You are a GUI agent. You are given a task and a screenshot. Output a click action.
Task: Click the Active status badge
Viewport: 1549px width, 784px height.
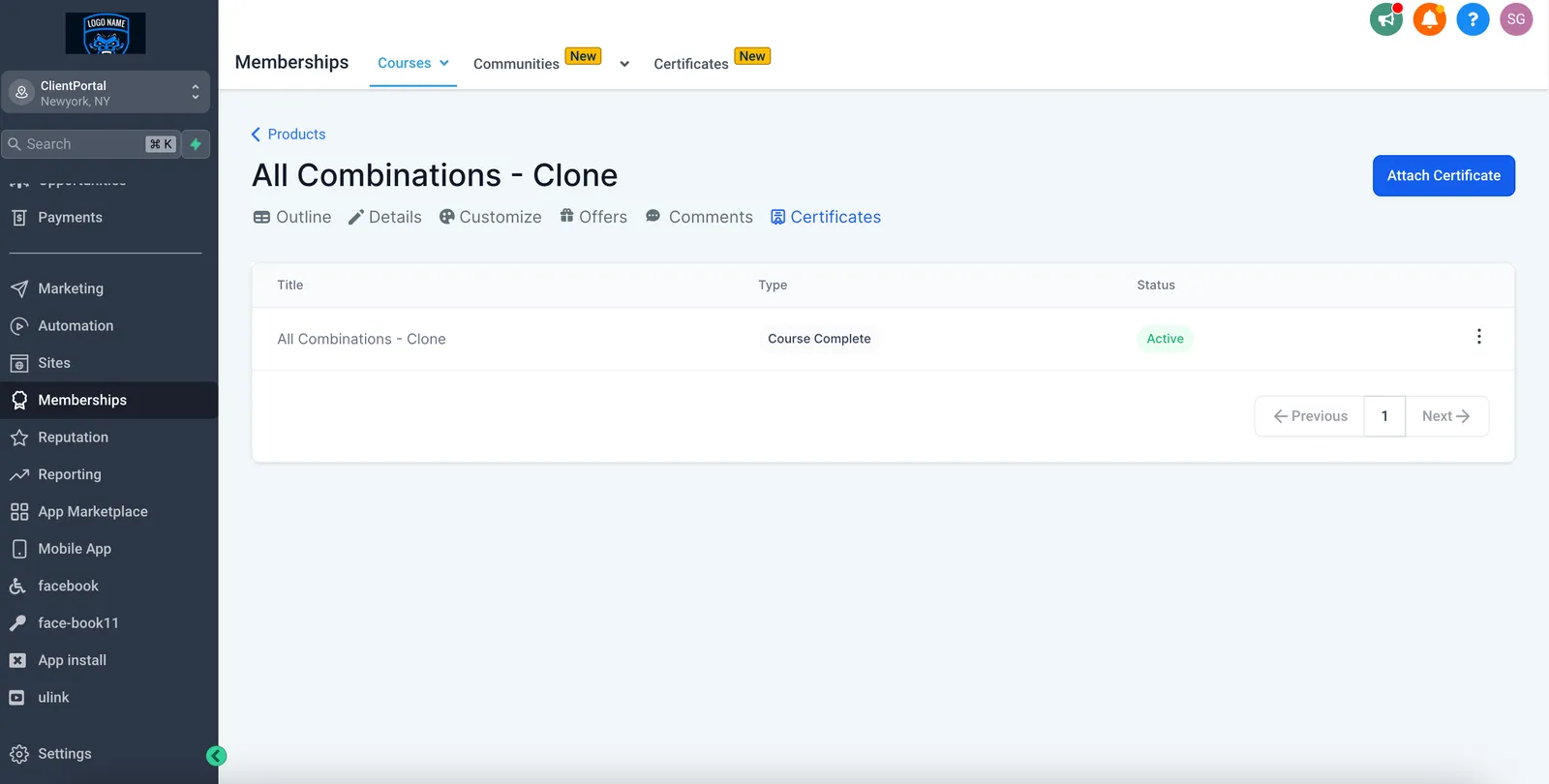click(x=1165, y=339)
